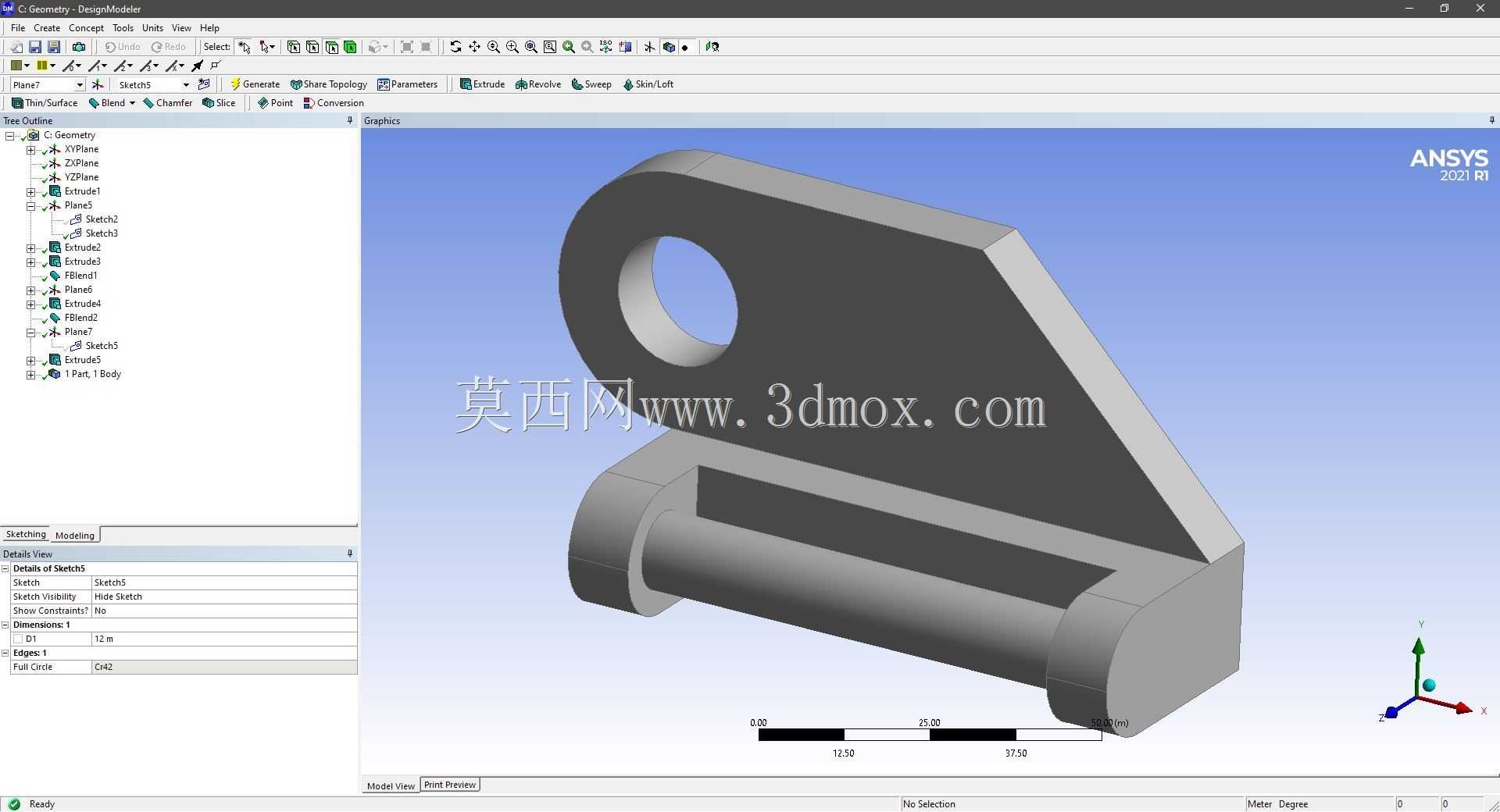The height and width of the screenshot is (812, 1500).
Task: Click the New Sketch icon beside Sketch5
Action: tap(204, 84)
